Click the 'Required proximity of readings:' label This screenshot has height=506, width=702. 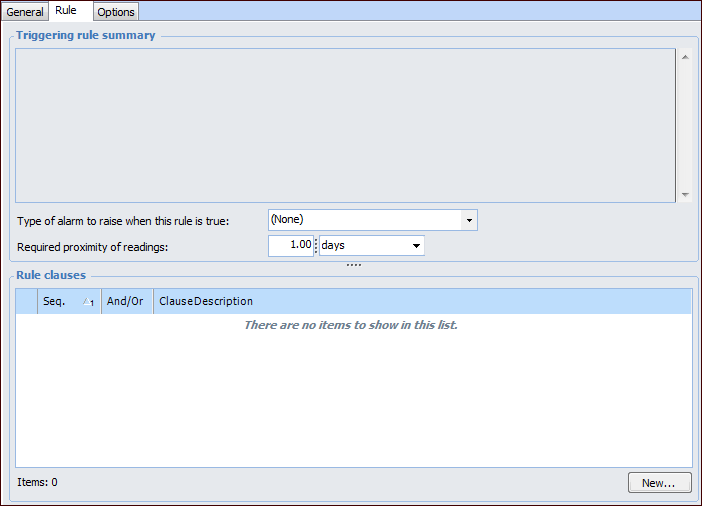[x=93, y=247]
